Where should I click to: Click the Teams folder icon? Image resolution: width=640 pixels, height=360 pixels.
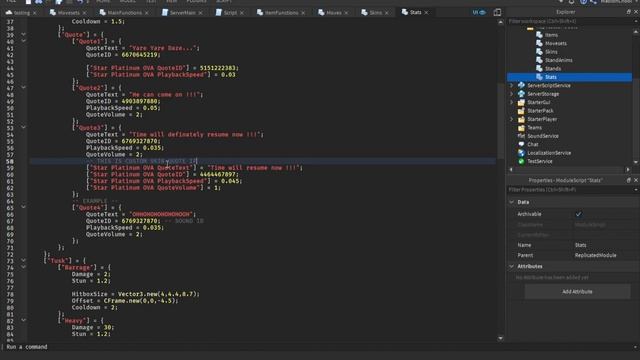pyautogui.click(x=521, y=128)
